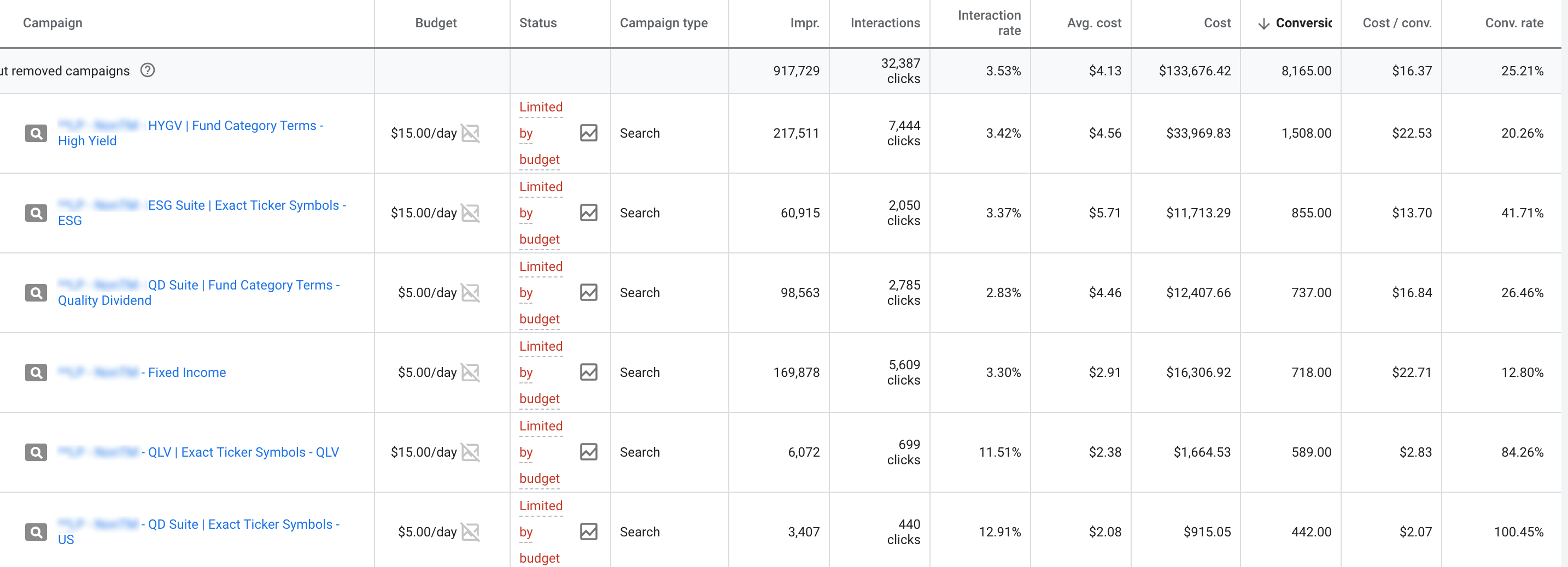Sort by Interaction rate column header
The image size is (1568, 567).
[x=988, y=23]
